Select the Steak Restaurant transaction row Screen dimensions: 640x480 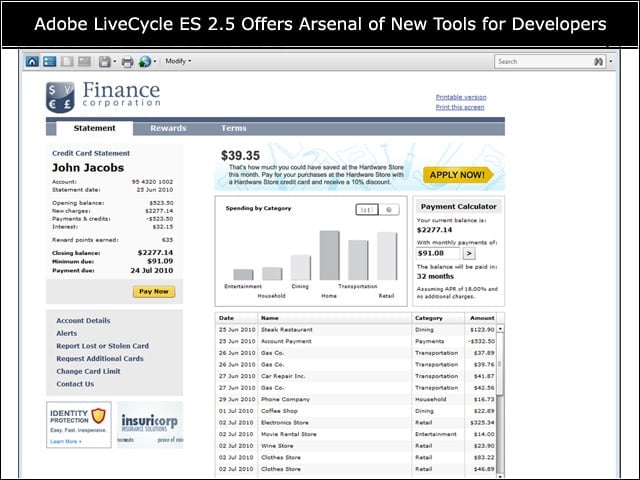[356, 330]
